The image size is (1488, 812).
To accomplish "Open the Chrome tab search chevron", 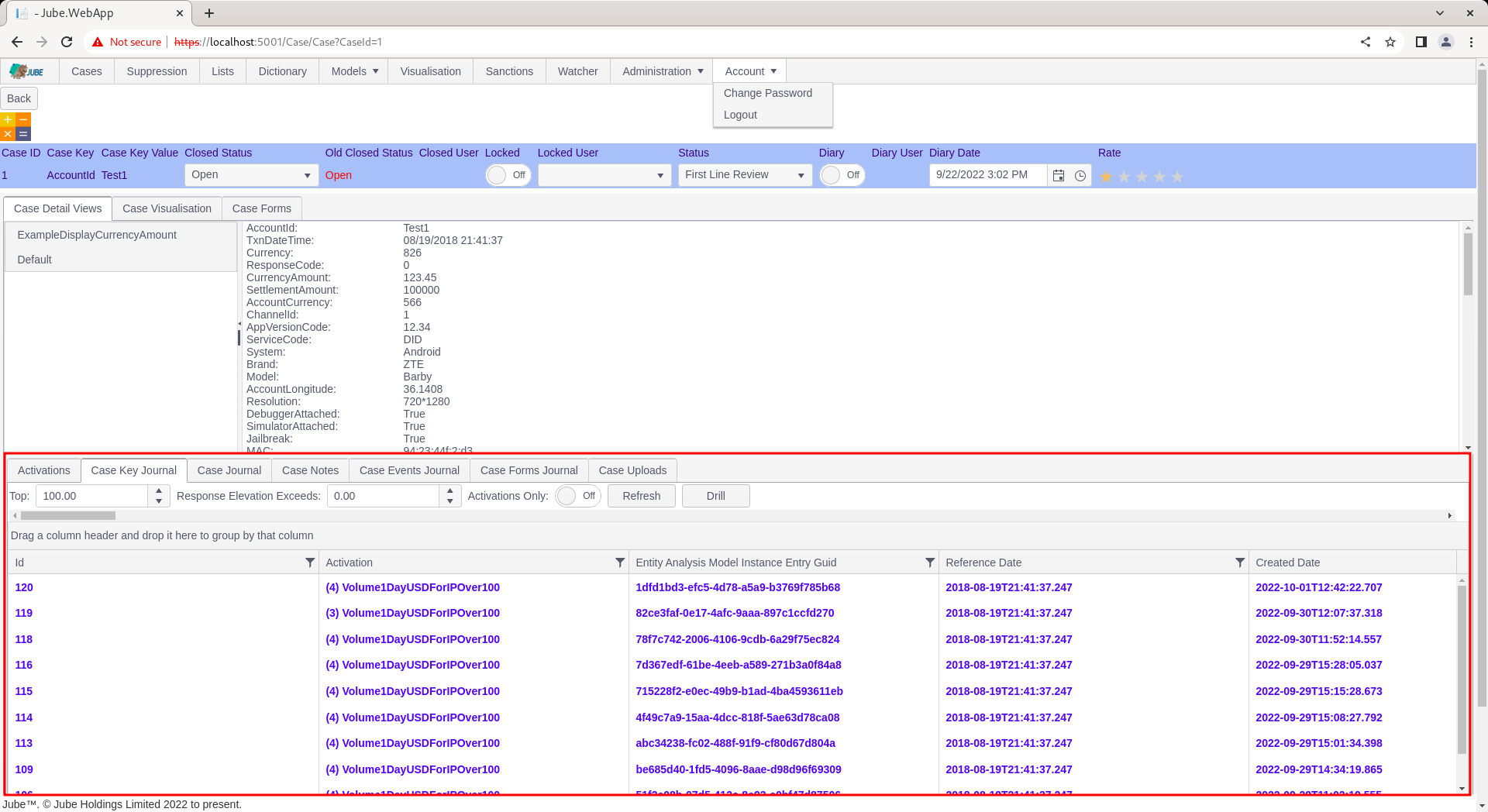I will [x=1440, y=13].
